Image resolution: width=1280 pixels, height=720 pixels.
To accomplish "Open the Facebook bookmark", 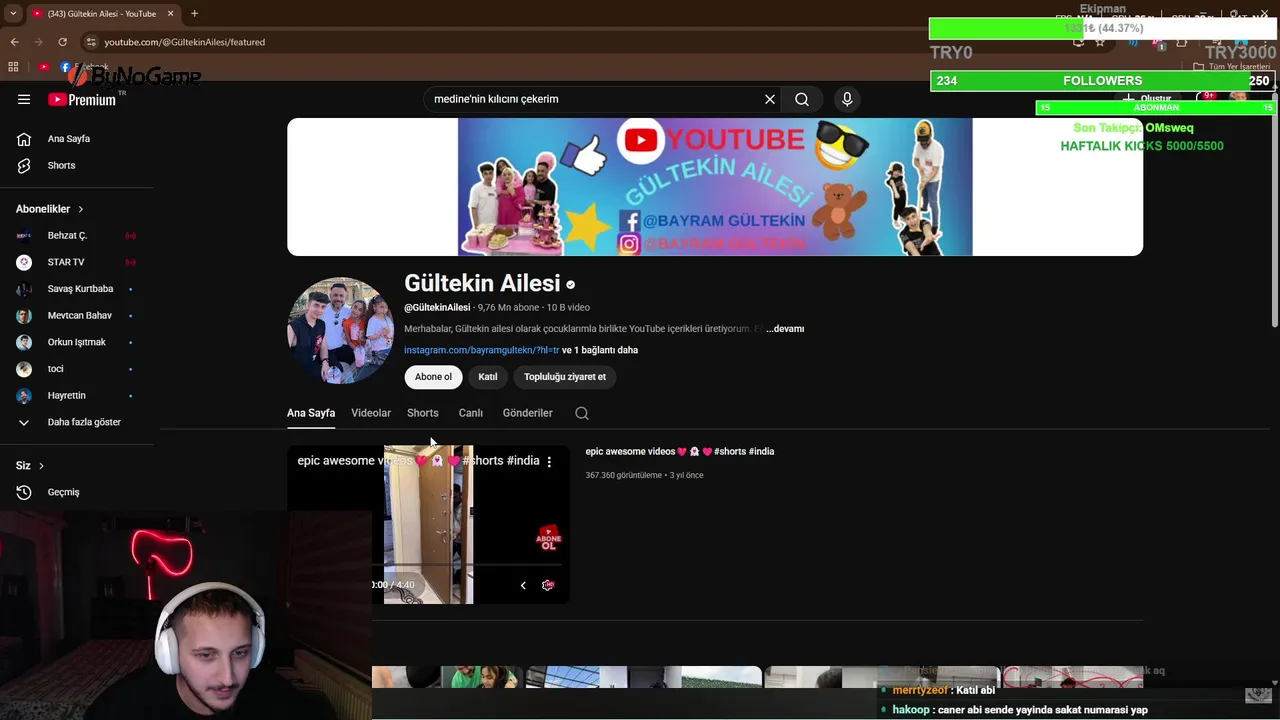I will pos(84,67).
